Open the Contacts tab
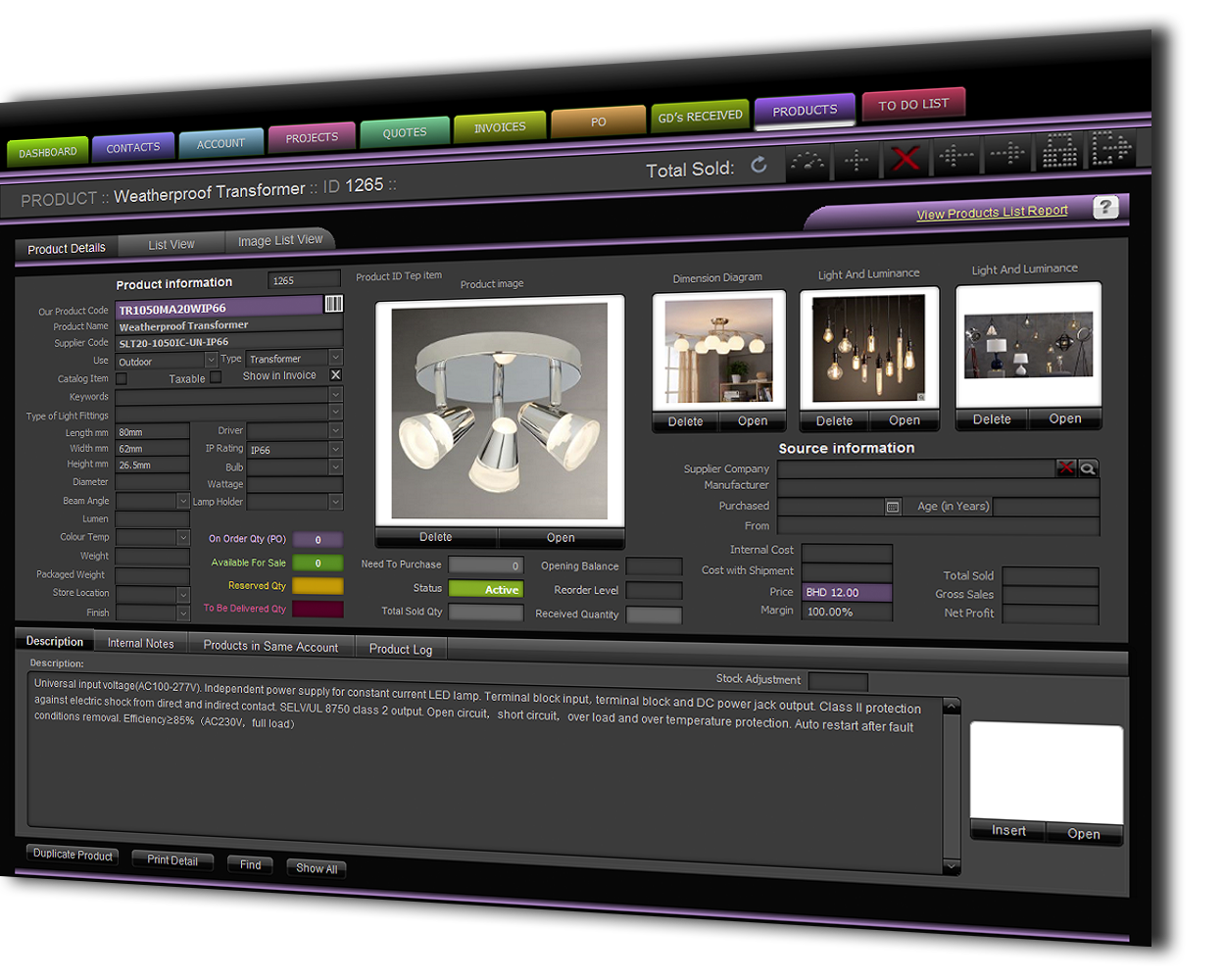 pyautogui.click(x=133, y=147)
